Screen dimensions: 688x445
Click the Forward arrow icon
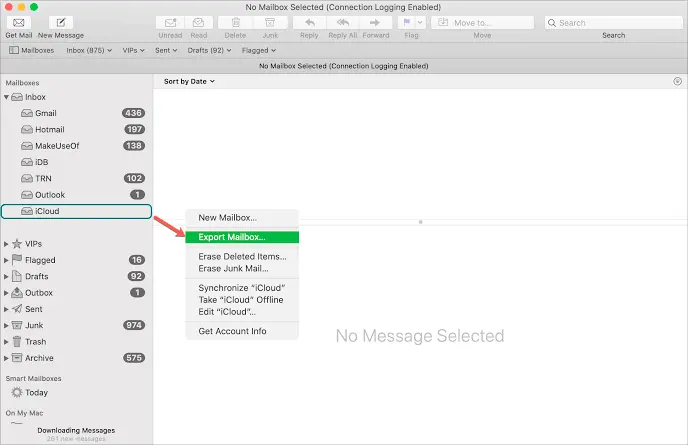coord(375,22)
